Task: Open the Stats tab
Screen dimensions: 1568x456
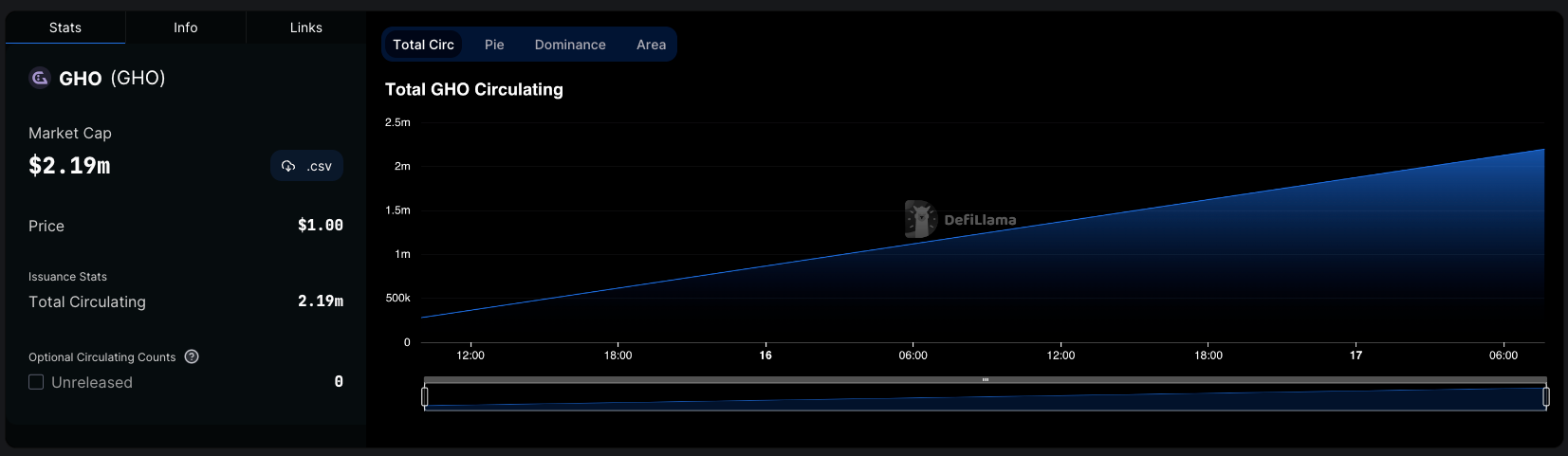Action: (x=65, y=27)
